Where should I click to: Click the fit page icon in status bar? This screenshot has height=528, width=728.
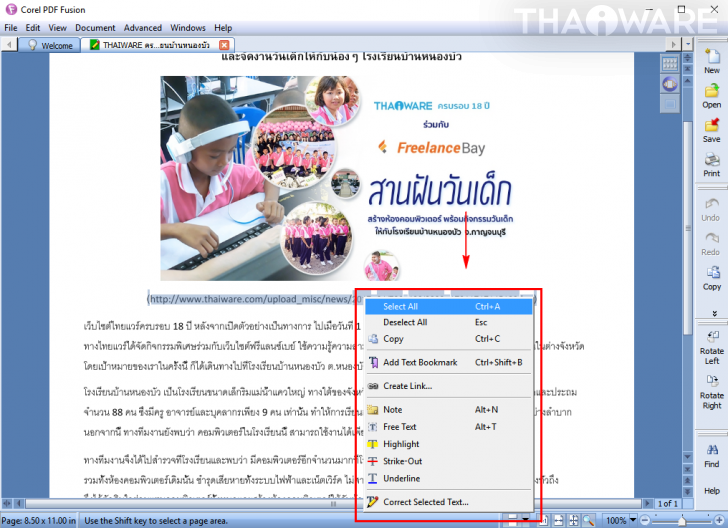pos(574,521)
